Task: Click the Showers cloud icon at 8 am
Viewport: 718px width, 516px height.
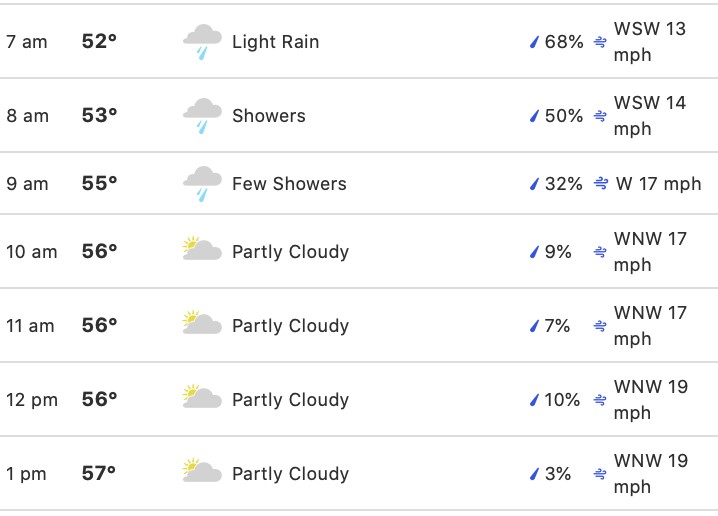Action: [202, 116]
